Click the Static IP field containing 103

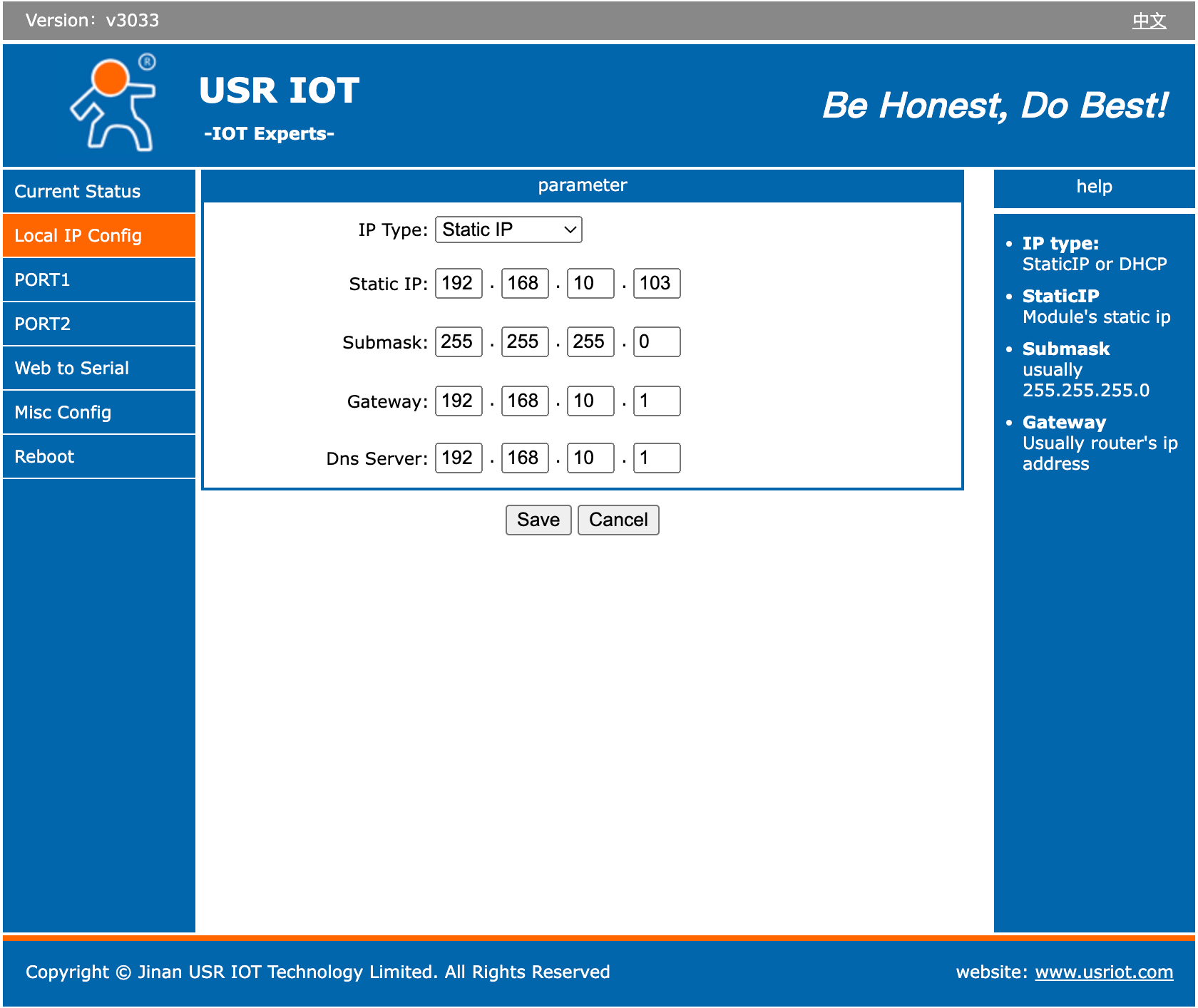[x=656, y=283]
